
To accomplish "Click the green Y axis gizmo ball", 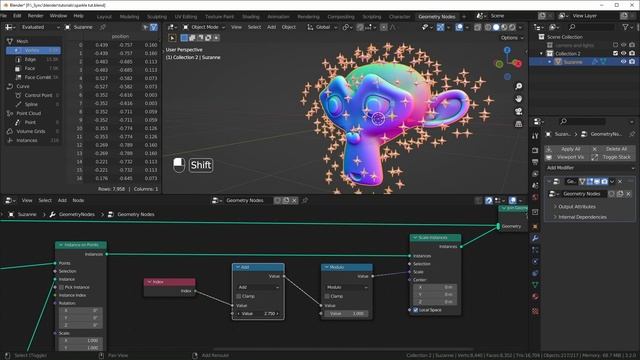I will [499, 64].
